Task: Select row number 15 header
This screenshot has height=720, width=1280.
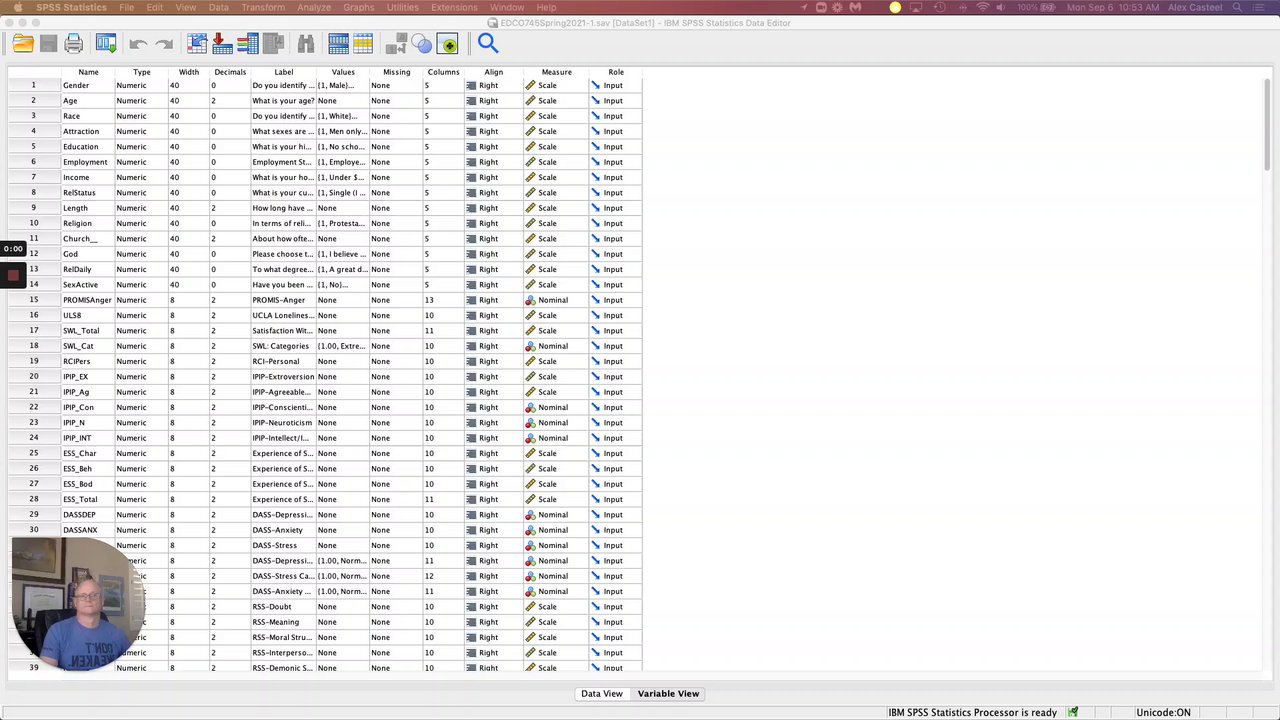Action: 34,300
